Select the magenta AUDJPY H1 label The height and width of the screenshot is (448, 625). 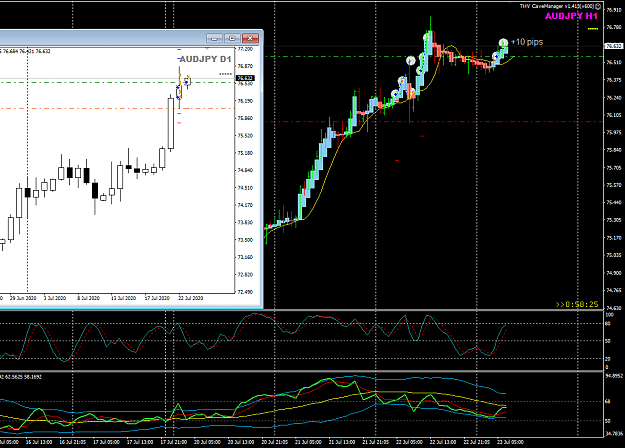click(571, 16)
